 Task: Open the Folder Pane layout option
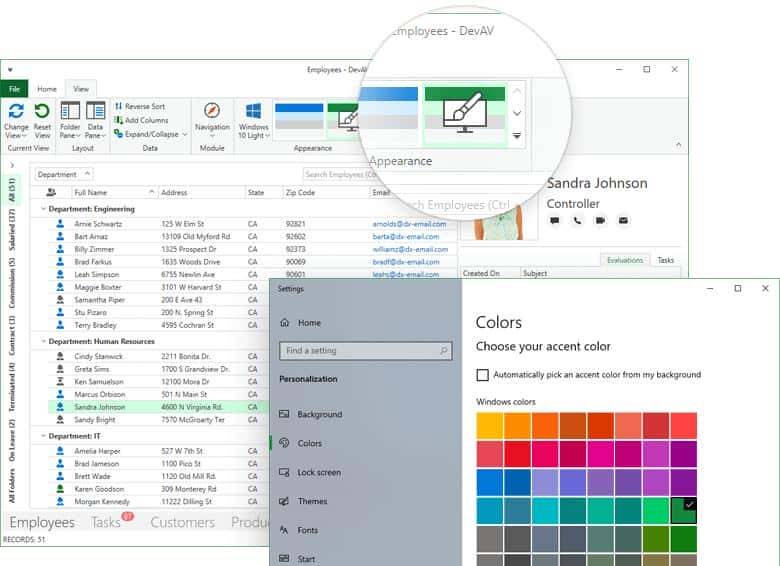coord(70,119)
